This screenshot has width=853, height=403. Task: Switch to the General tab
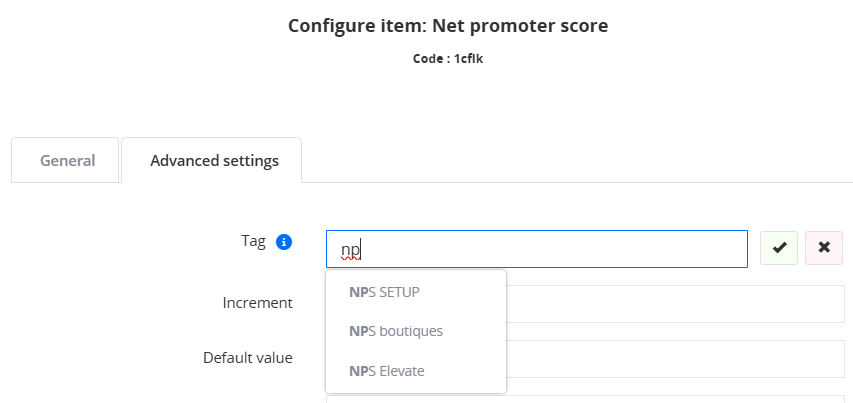pyautogui.click(x=67, y=160)
